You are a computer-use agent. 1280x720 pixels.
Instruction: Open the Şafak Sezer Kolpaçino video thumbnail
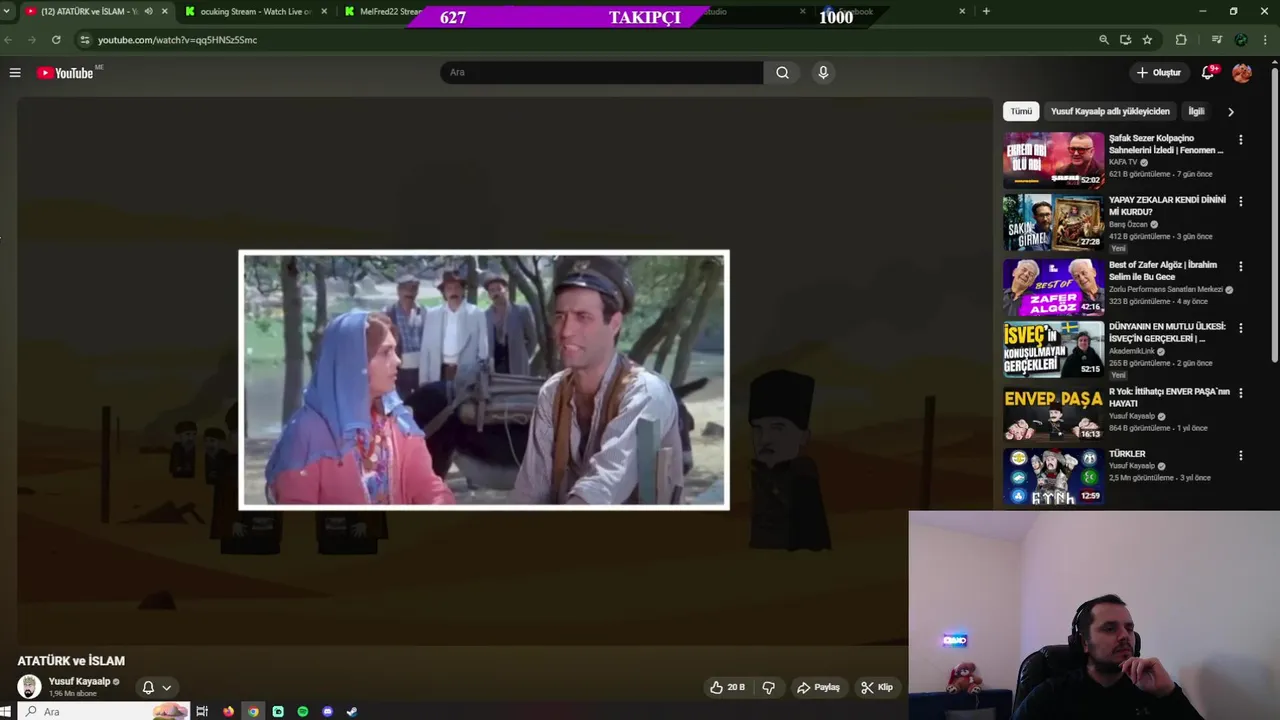1054,160
